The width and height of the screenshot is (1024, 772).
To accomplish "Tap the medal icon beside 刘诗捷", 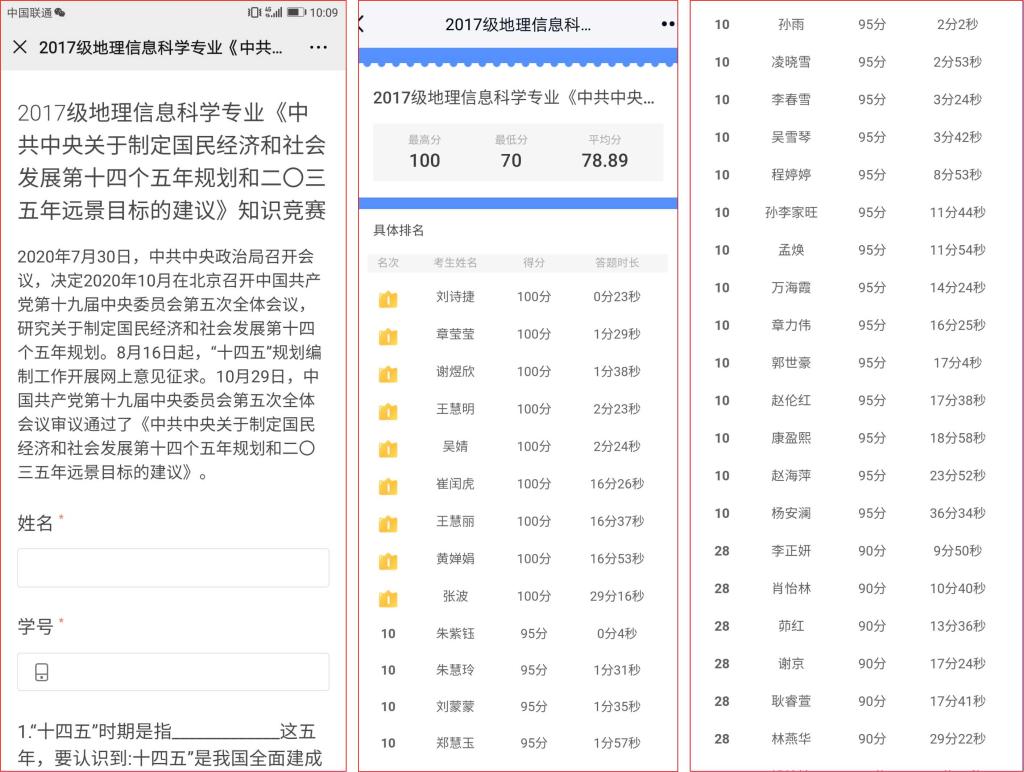I will [388, 299].
